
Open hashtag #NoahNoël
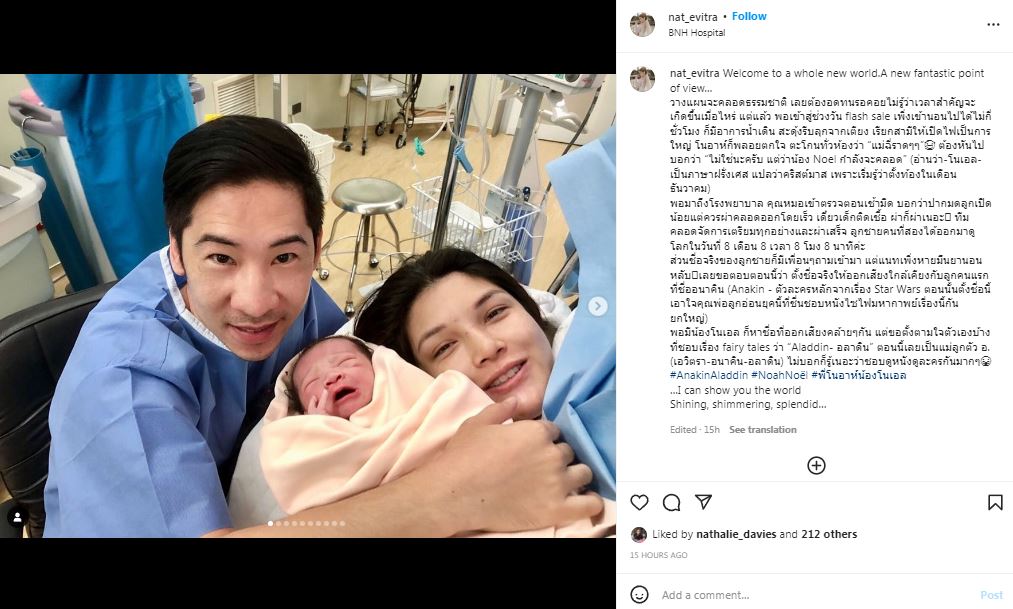[779, 375]
